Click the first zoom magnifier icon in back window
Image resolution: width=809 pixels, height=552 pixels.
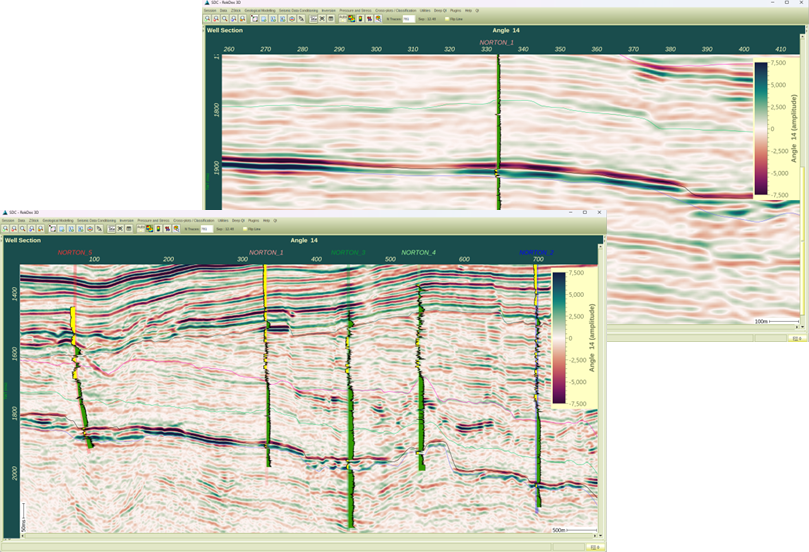(209, 18)
